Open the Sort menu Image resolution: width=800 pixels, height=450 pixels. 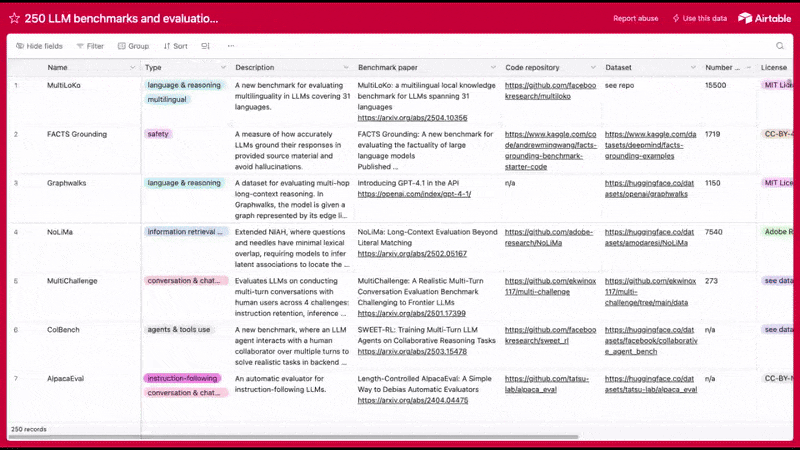(176, 46)
